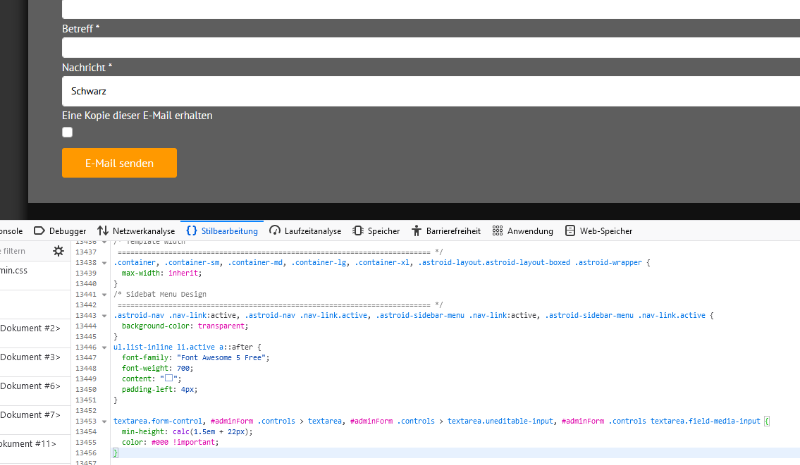Click the Barrierefreiheit person icon

click(416, 231)
